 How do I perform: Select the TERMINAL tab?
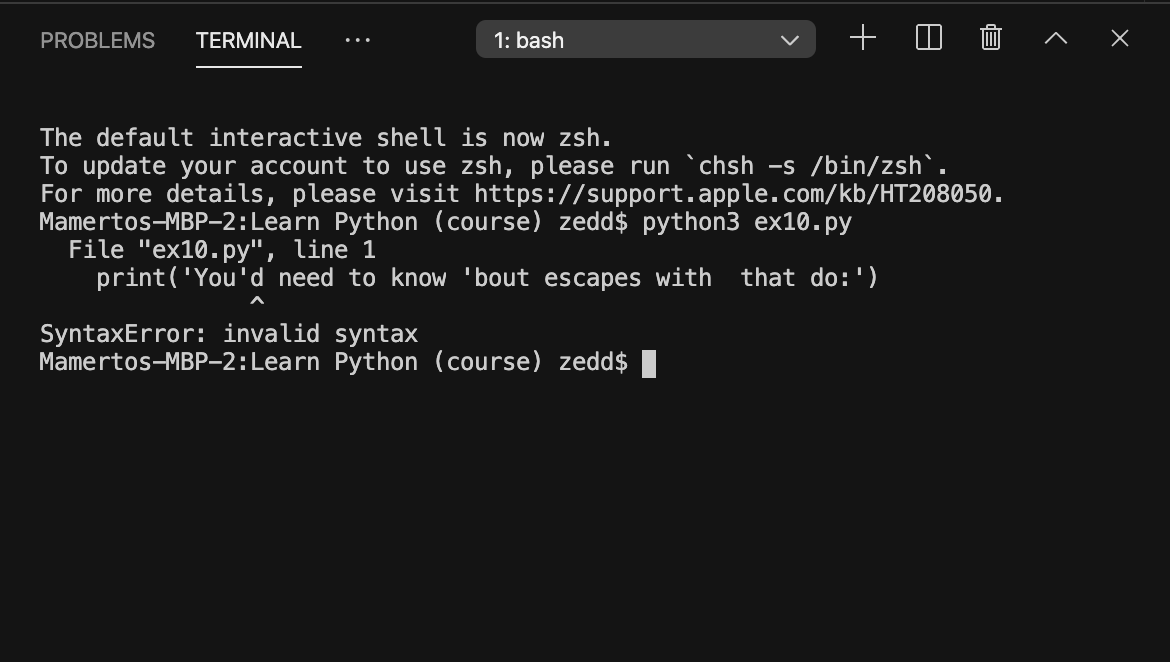(x=248, y=40)
